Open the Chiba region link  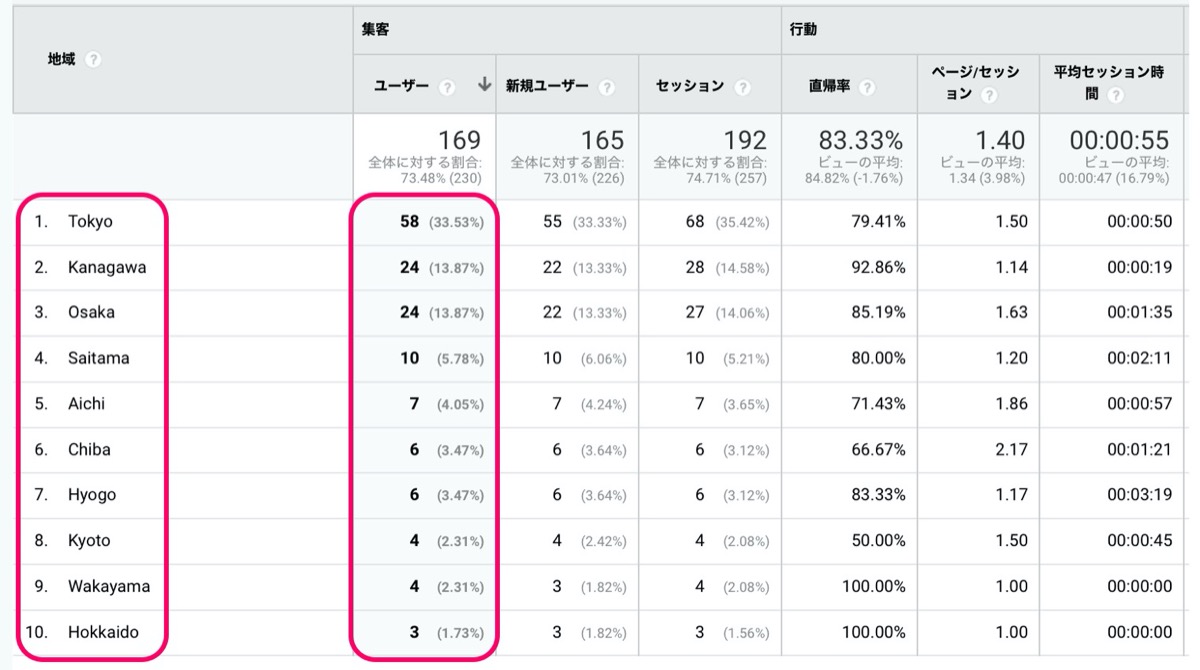[x=89, y=450]
